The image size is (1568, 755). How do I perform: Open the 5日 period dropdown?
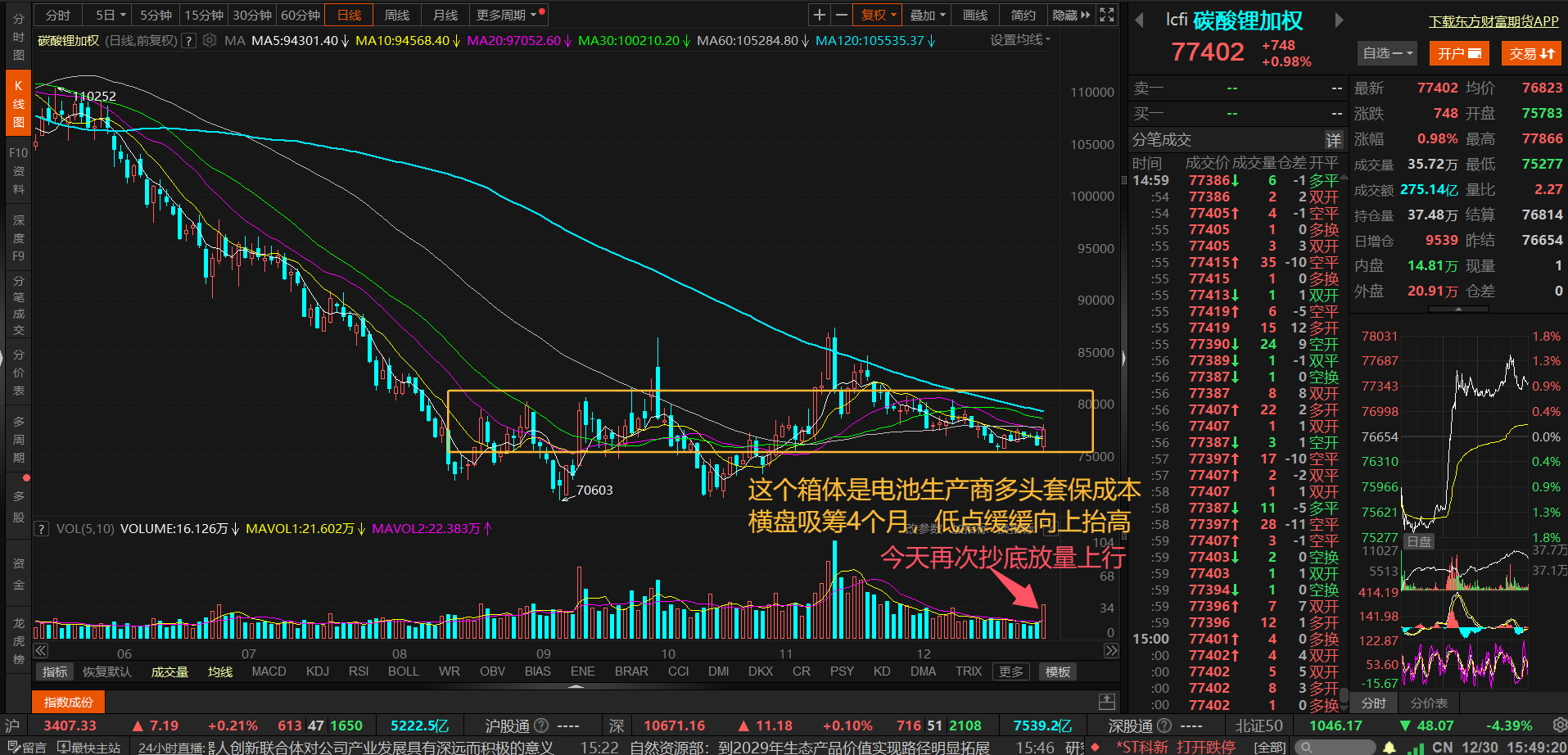click(x=111, y=15)
